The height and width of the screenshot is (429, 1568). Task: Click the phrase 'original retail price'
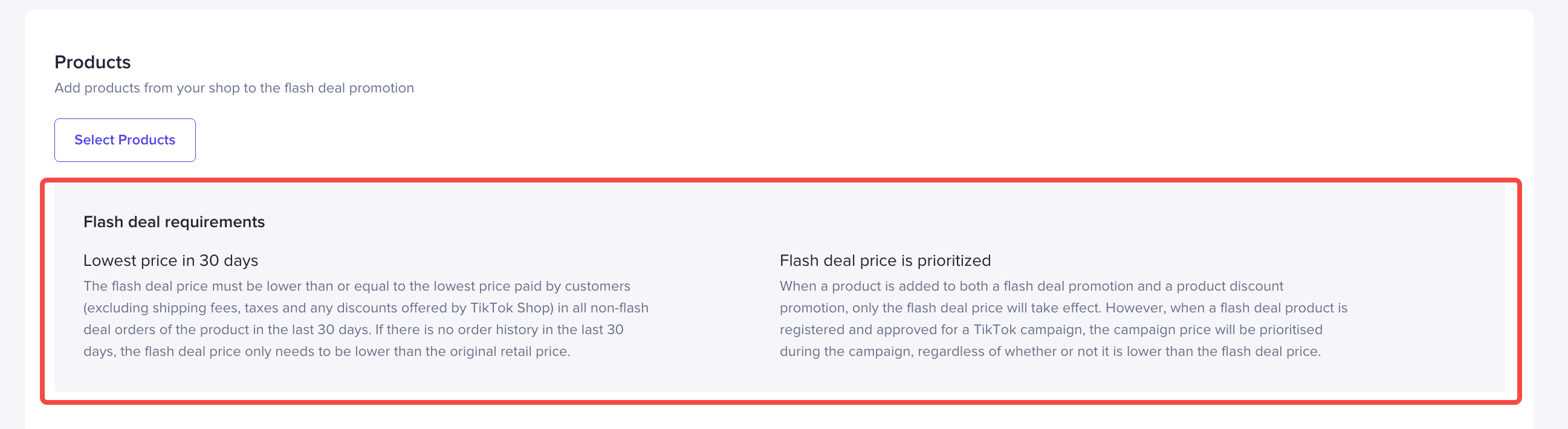[x=509, y=352]
